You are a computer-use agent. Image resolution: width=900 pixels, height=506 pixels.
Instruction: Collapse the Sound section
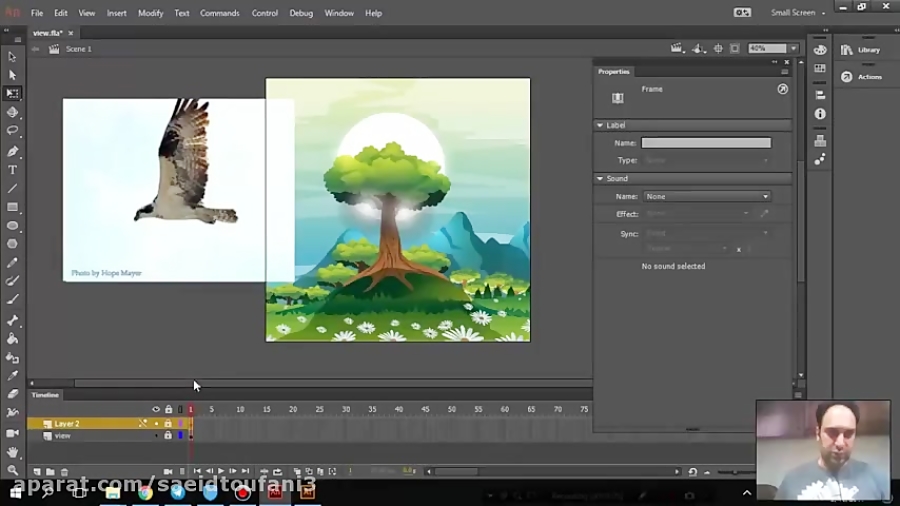pos(600,178)
